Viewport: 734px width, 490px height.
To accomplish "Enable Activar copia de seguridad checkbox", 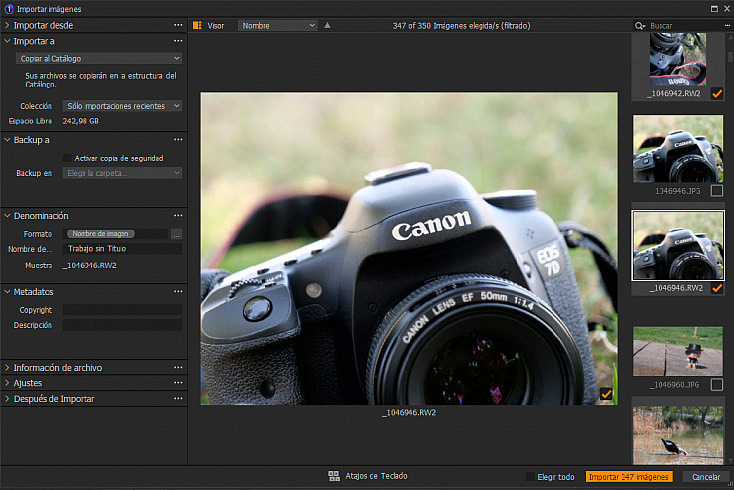I will [67, 158].
